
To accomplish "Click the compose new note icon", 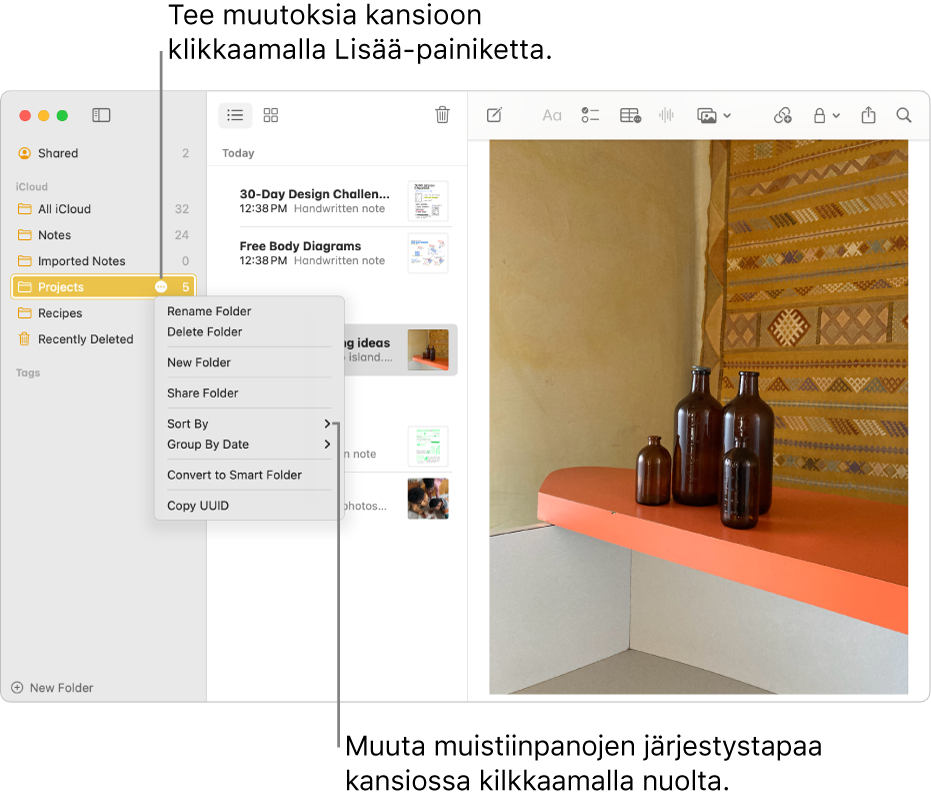I will 494,116.
